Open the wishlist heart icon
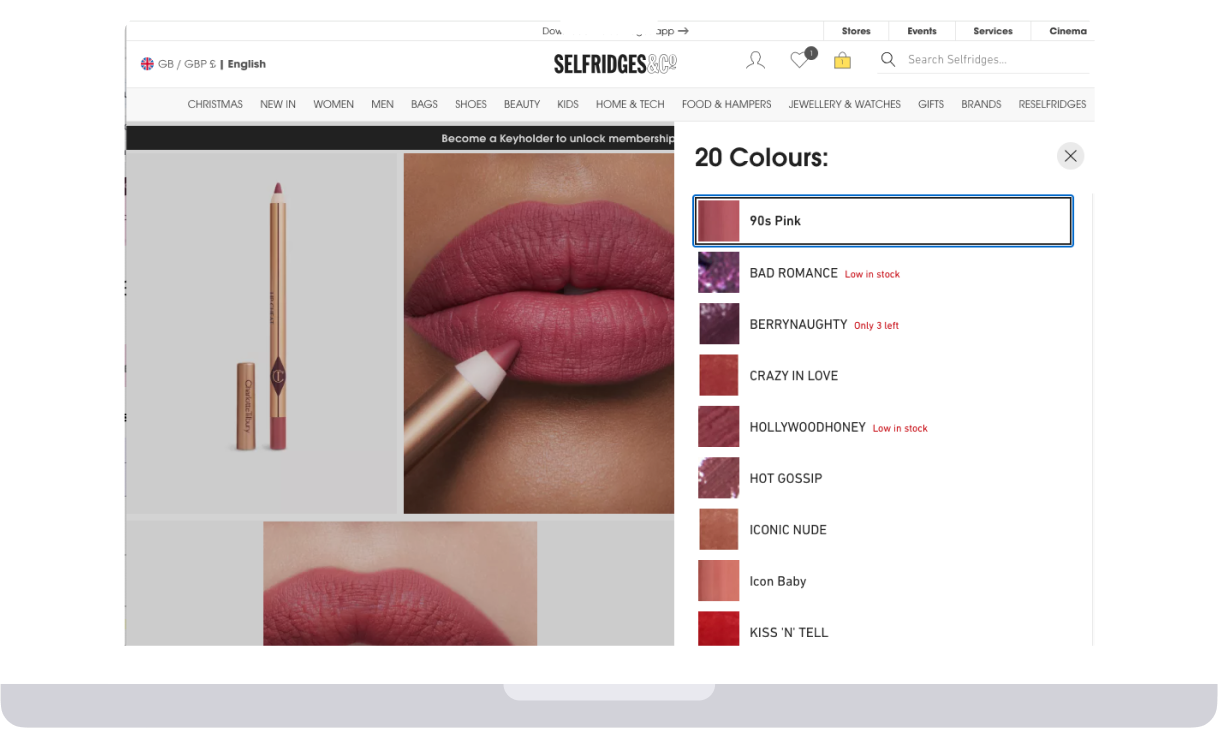 [800, 60]
